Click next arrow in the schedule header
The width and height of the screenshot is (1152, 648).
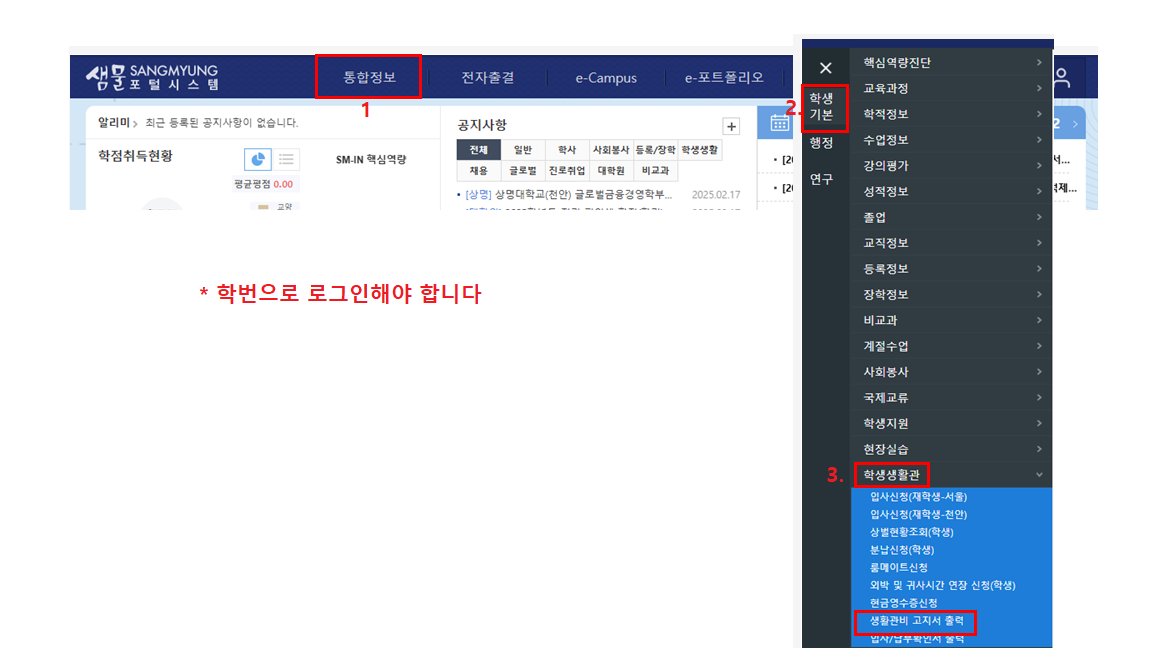click(1075, 124)
